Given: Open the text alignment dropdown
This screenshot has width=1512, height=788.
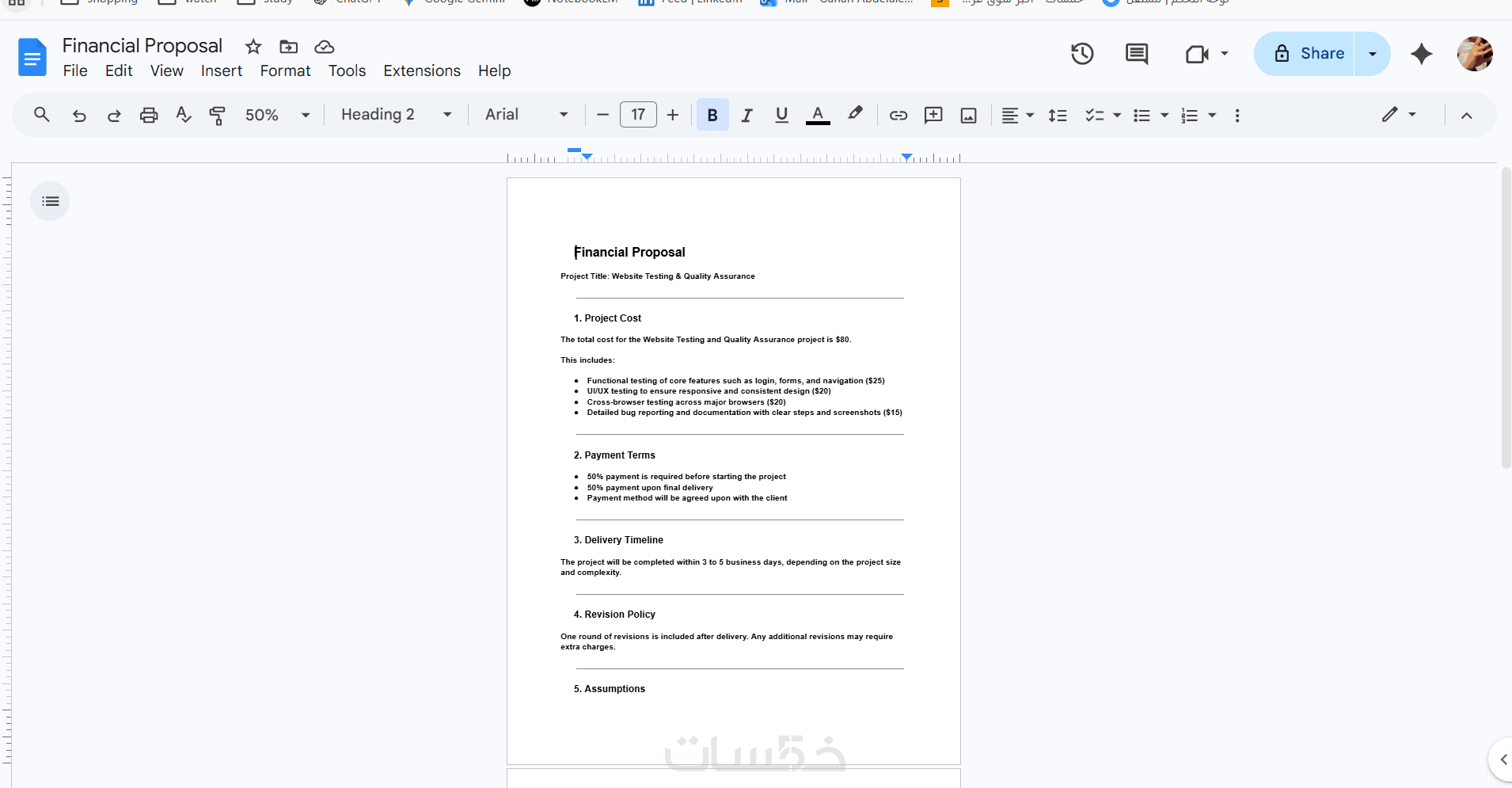Looking at the screenshot, I should tap(1018, 116).
